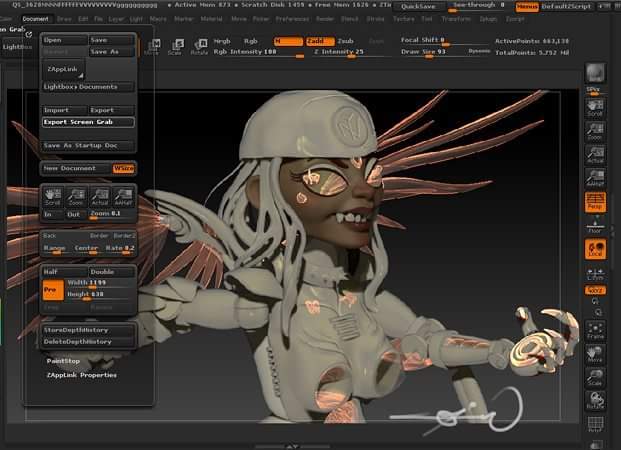
Task: Select the Move tool icon in top shelf
Action: [x=152, y=46]
